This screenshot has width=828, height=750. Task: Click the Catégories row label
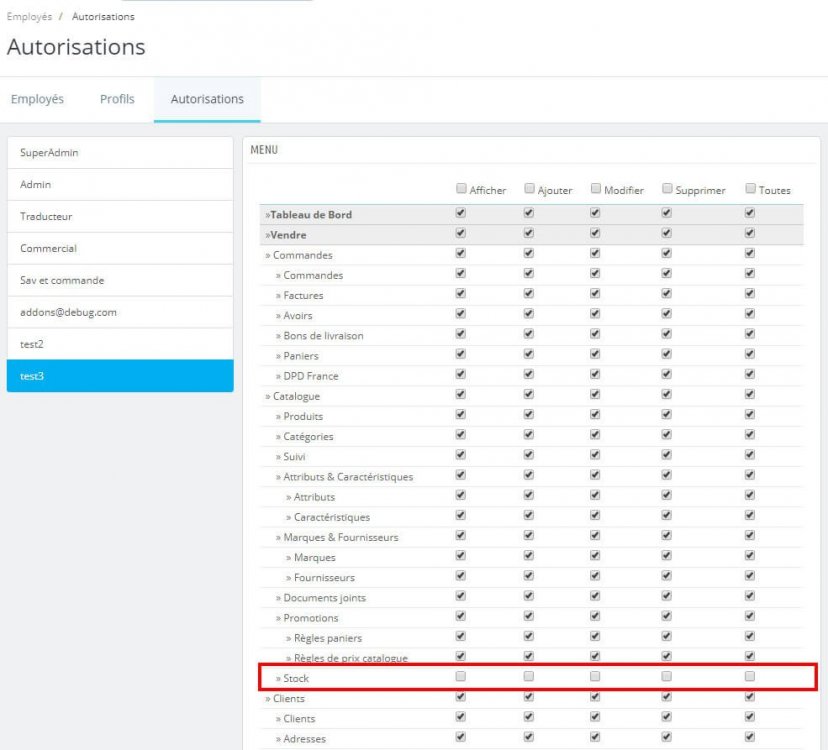coord(308,437)
